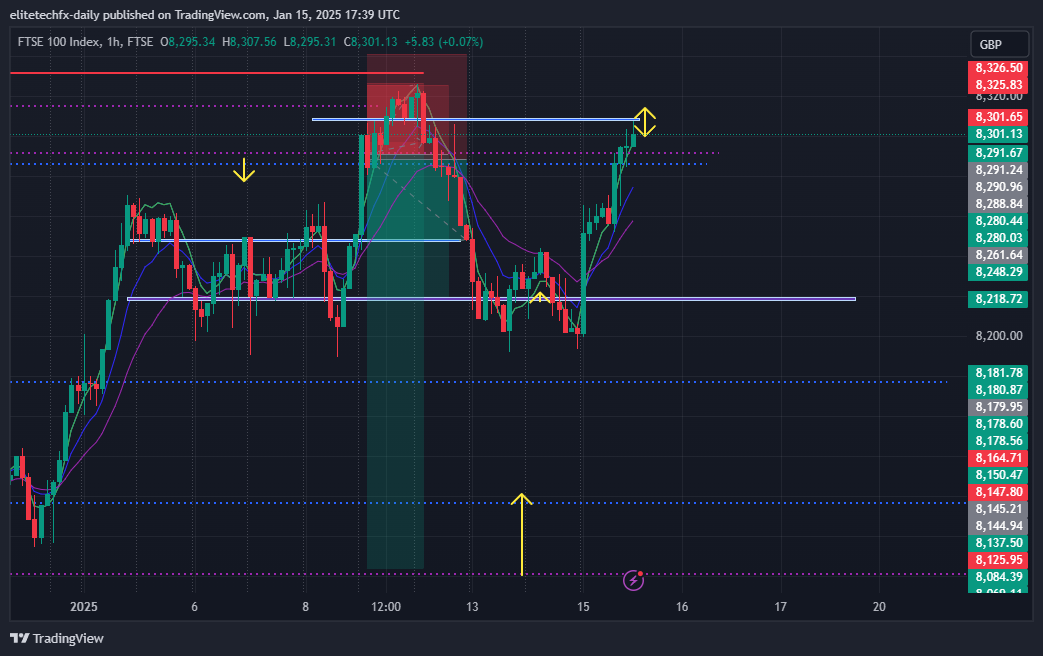Click date 8 on the time axis
Image resolution: width=1043 pixels, height=656 pixels.
[x=305, y=607]
